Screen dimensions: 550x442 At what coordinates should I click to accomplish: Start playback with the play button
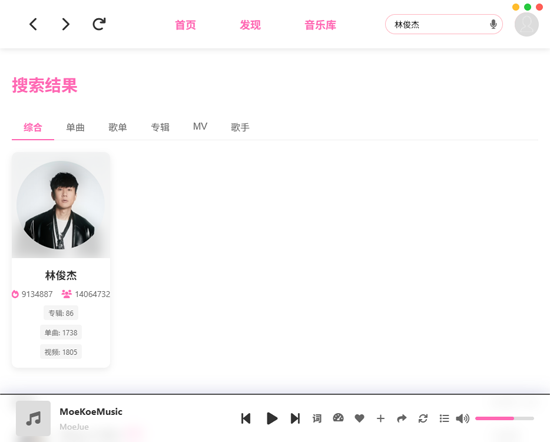(272, 418)
